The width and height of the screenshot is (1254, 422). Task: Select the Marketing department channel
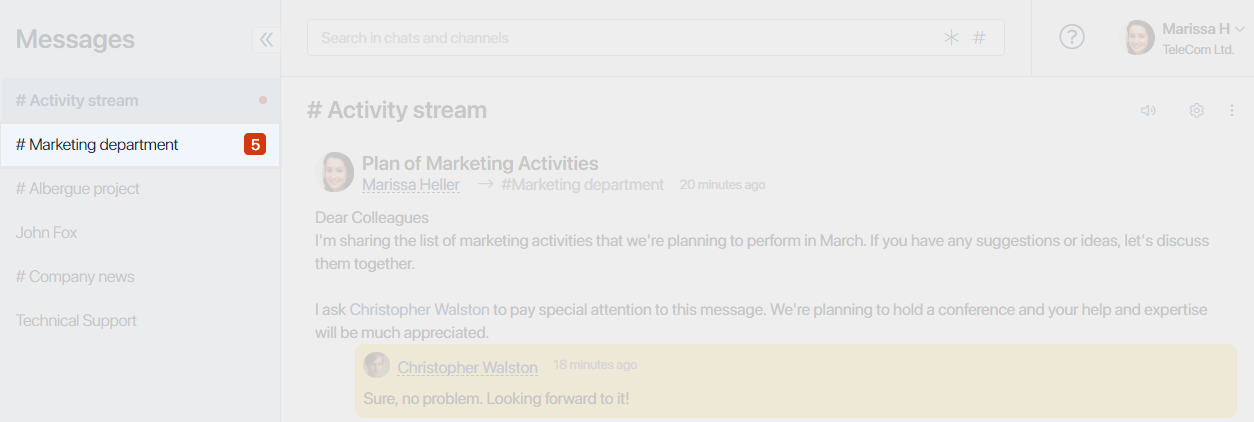coord(140,145)
